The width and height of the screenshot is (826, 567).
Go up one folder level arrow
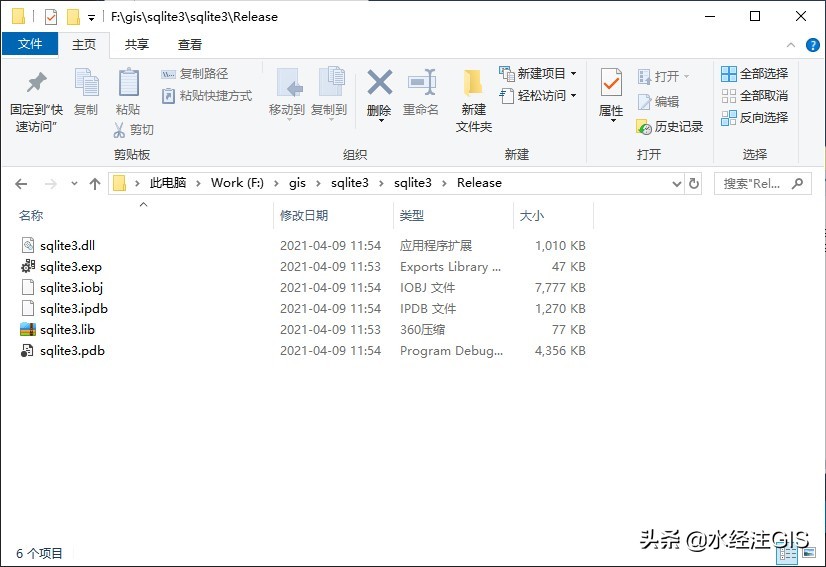[x=95, y=184]
